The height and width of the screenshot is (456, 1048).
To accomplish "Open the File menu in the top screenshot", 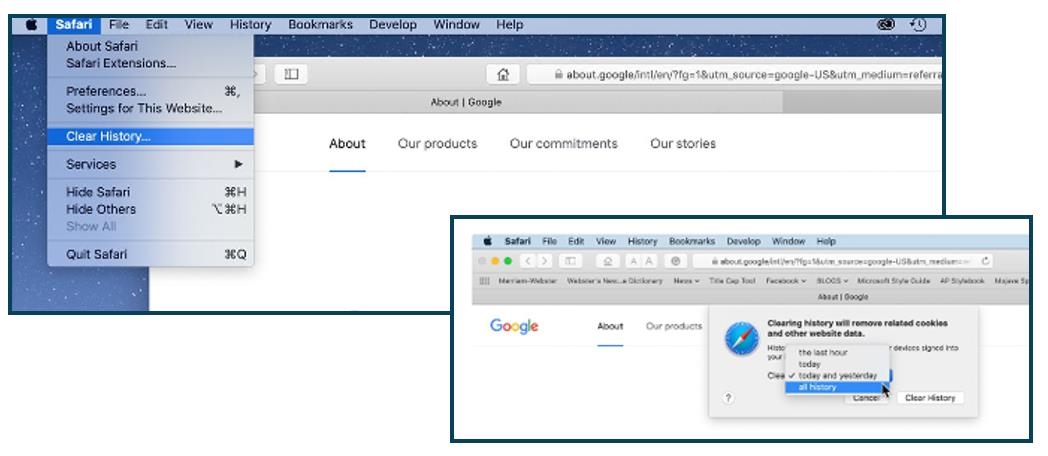I will coord(118,25).
